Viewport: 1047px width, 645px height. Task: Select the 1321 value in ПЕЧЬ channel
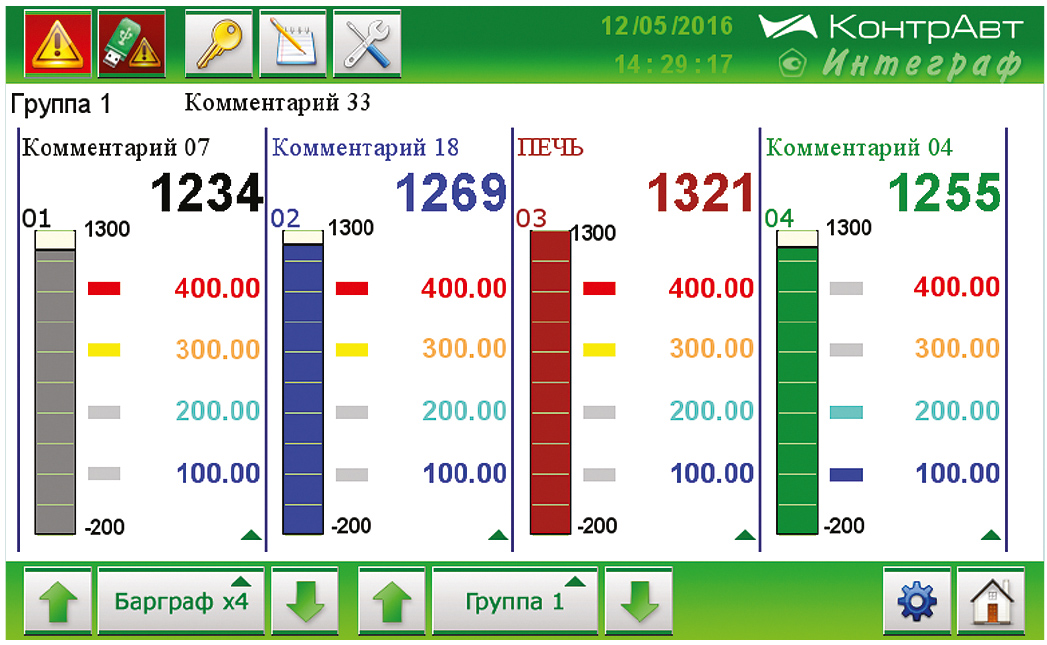click(700, 193)
